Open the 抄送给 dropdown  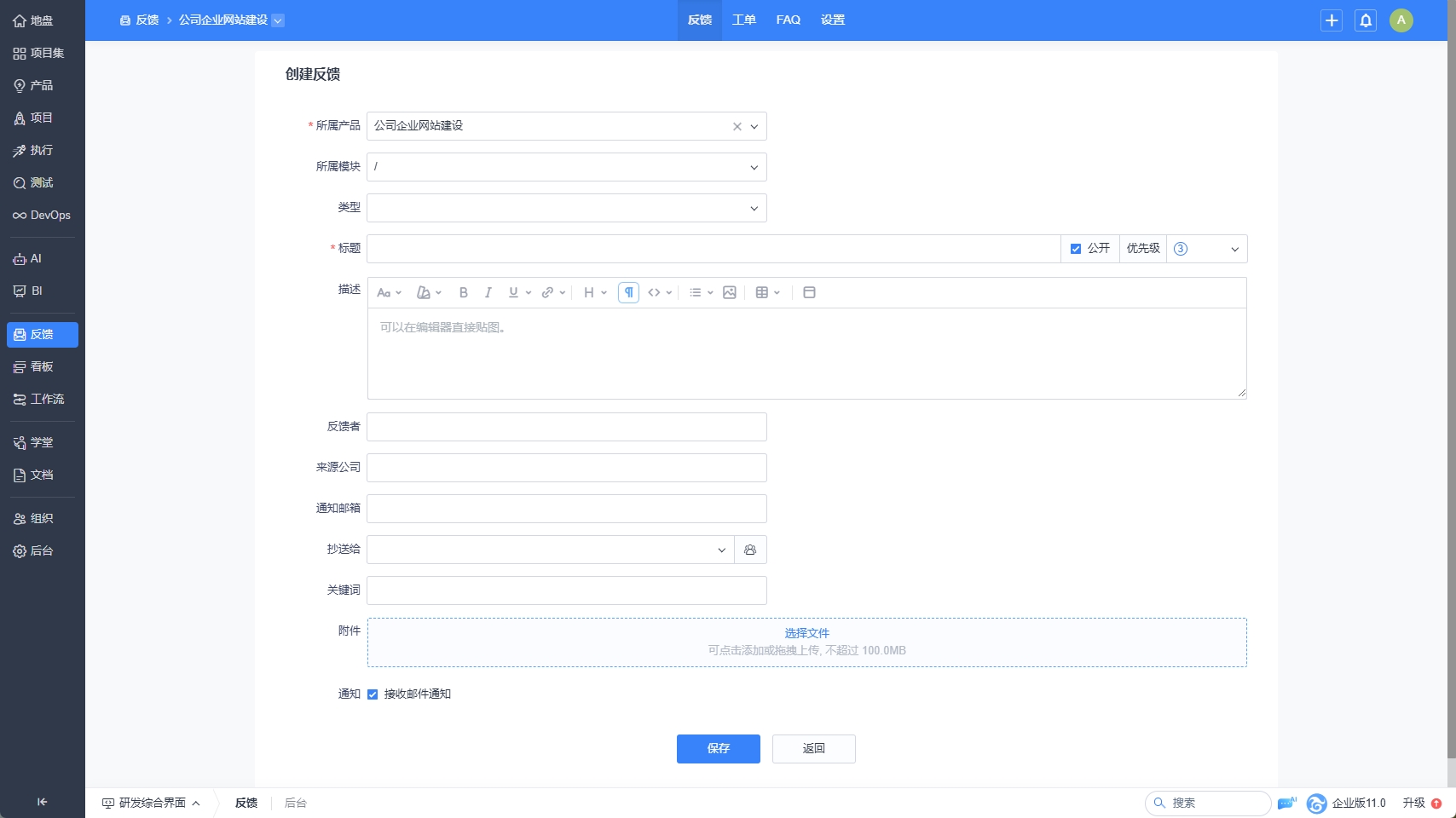click(551, 550)
